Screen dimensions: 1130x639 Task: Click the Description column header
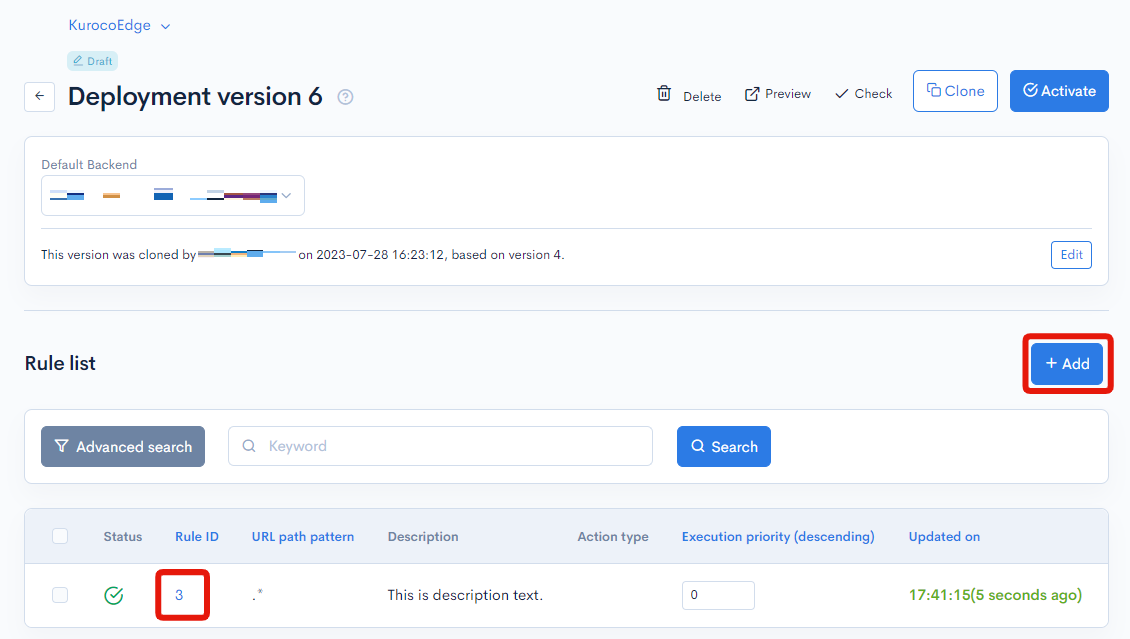pos(423,537)
